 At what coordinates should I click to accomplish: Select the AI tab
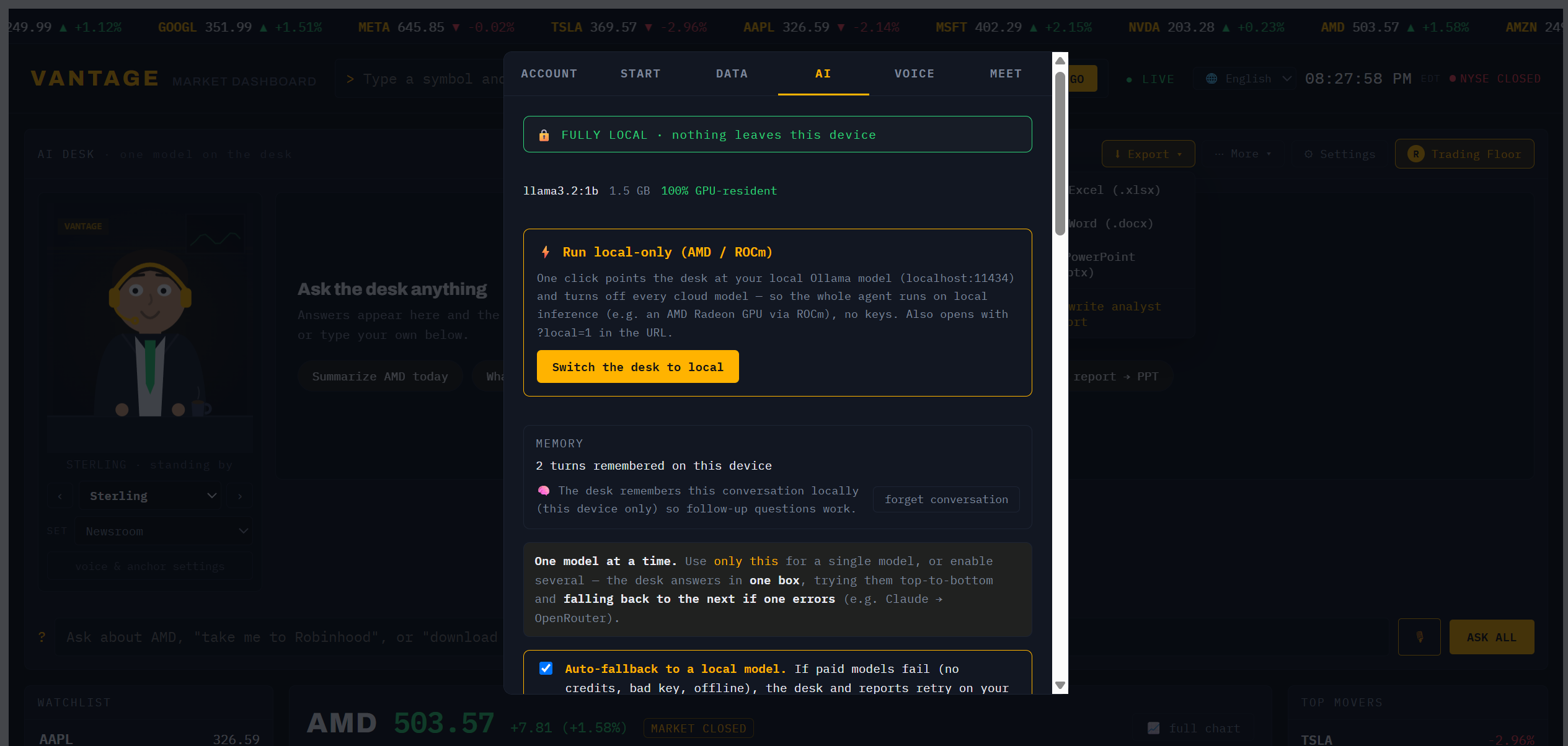click(823, 74)
